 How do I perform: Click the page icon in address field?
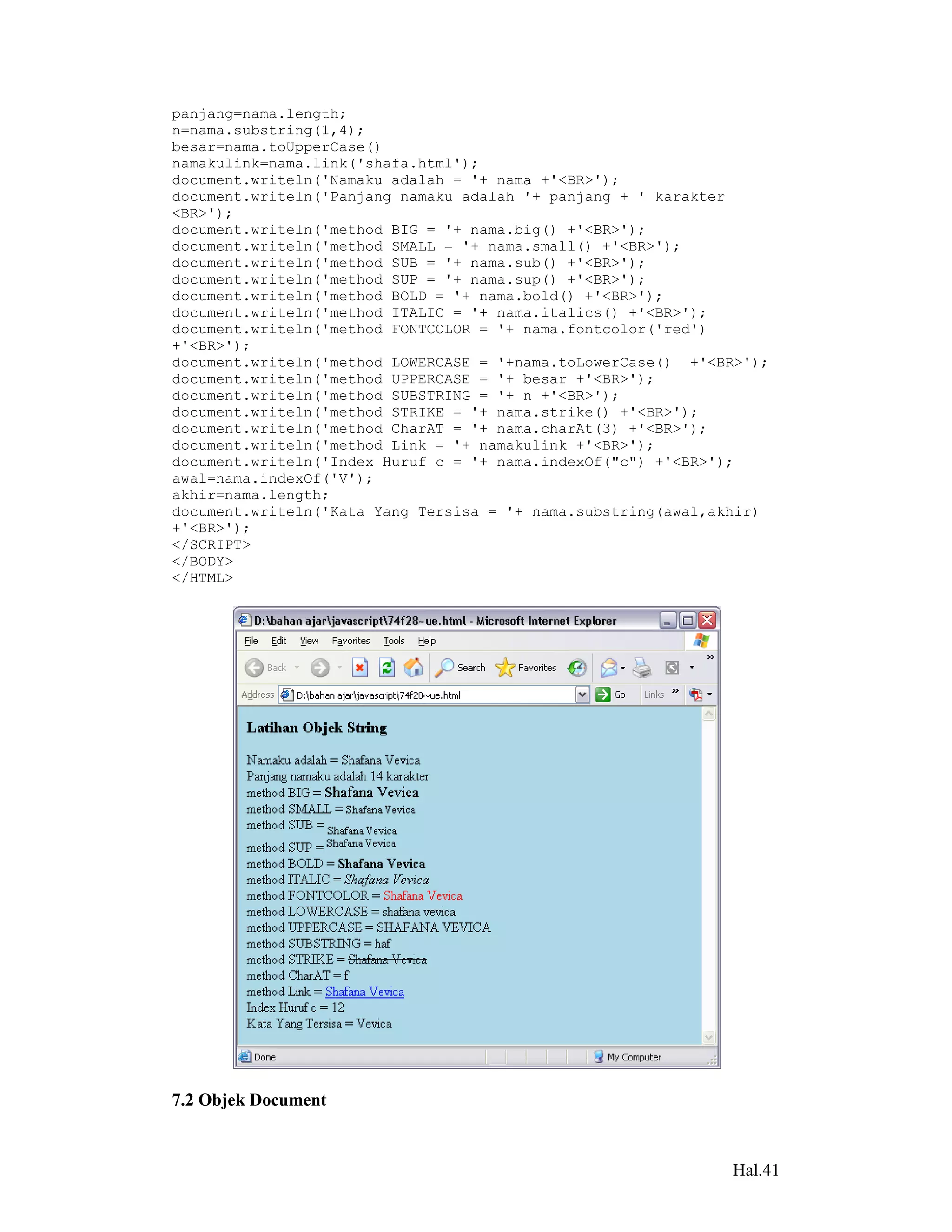(x=286, y=695)
